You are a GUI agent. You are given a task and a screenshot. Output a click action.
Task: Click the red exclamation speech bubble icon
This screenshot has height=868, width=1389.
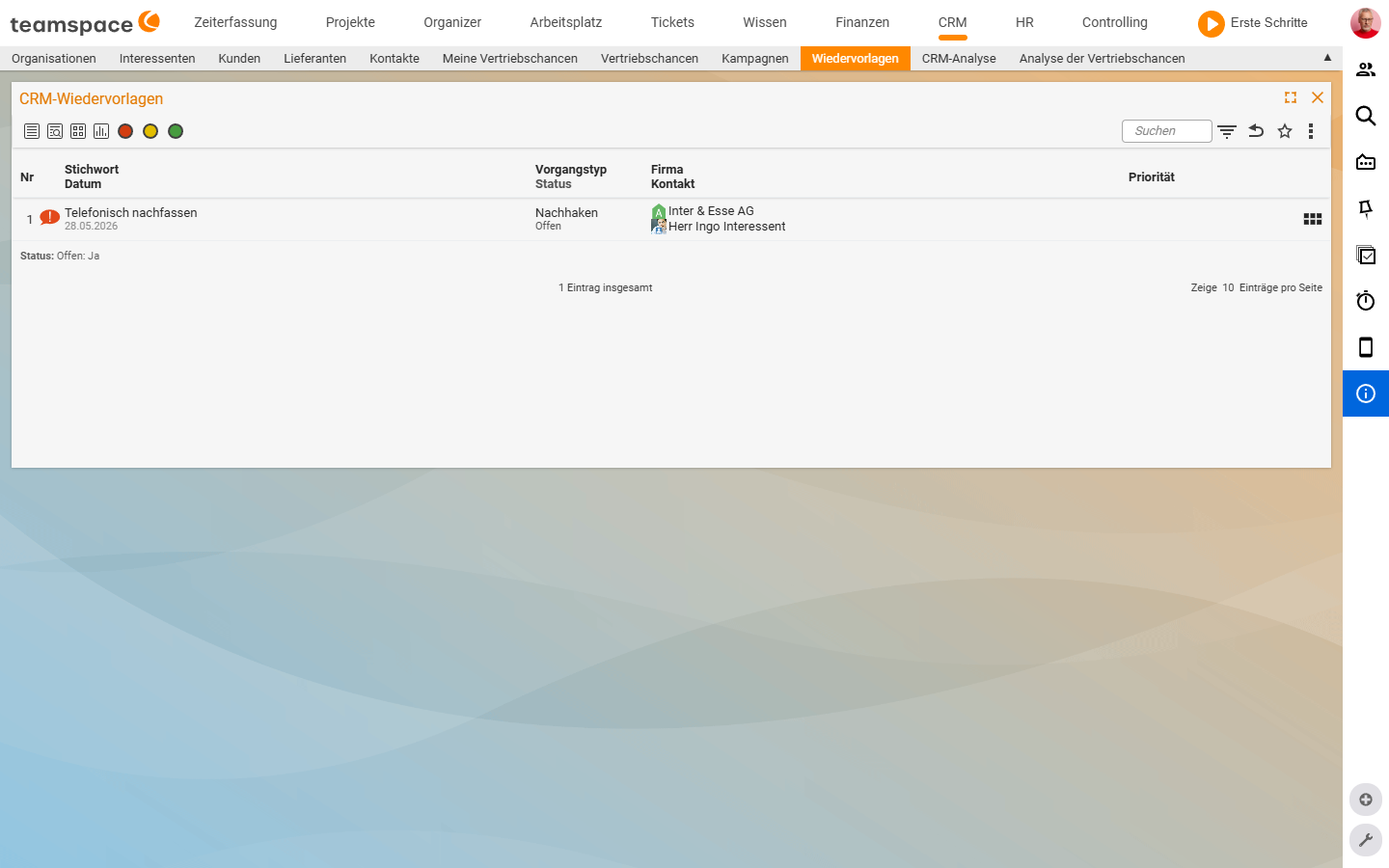coord(49,217)
